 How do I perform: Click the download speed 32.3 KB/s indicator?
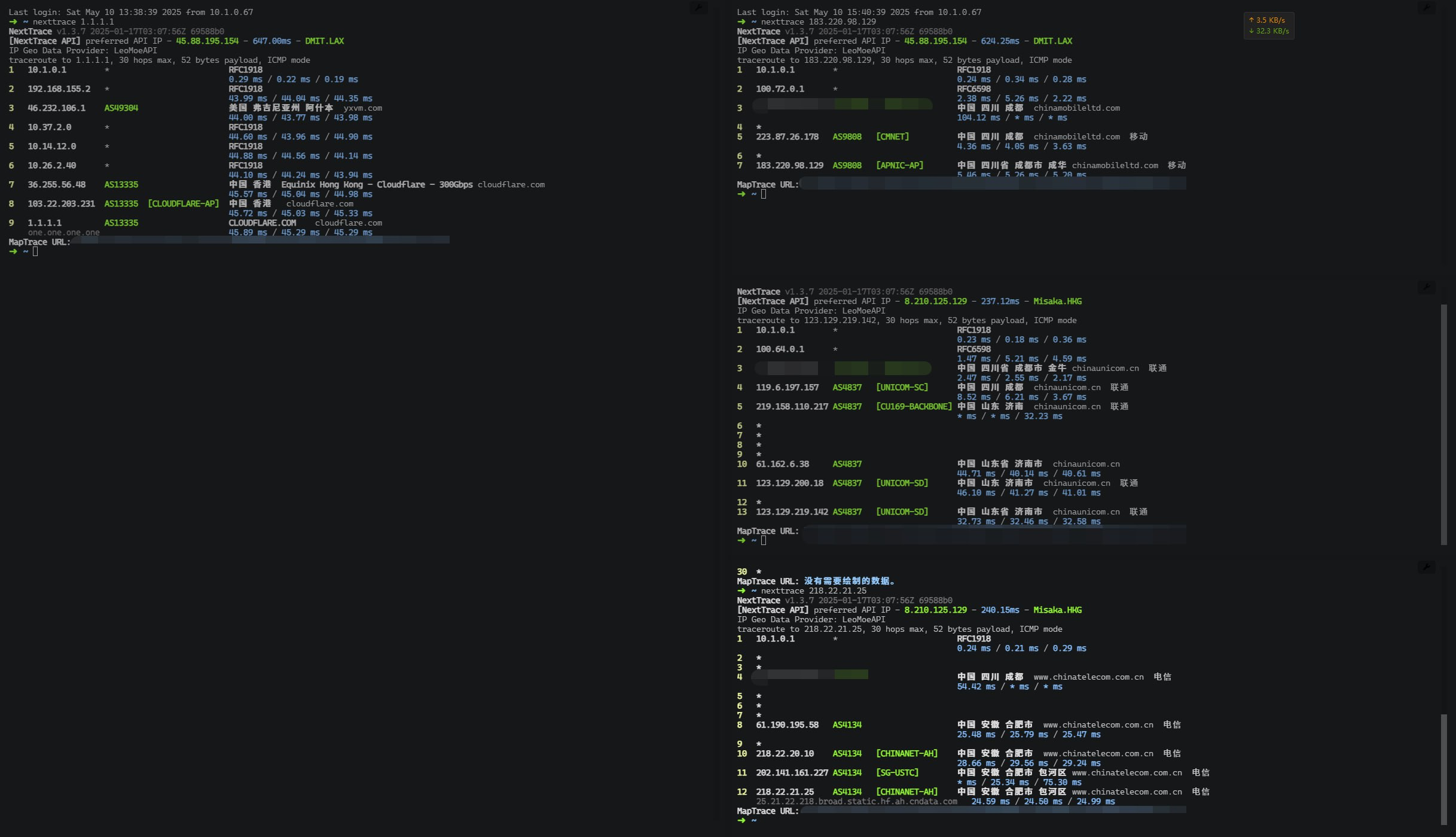[x=1272, y=31]
